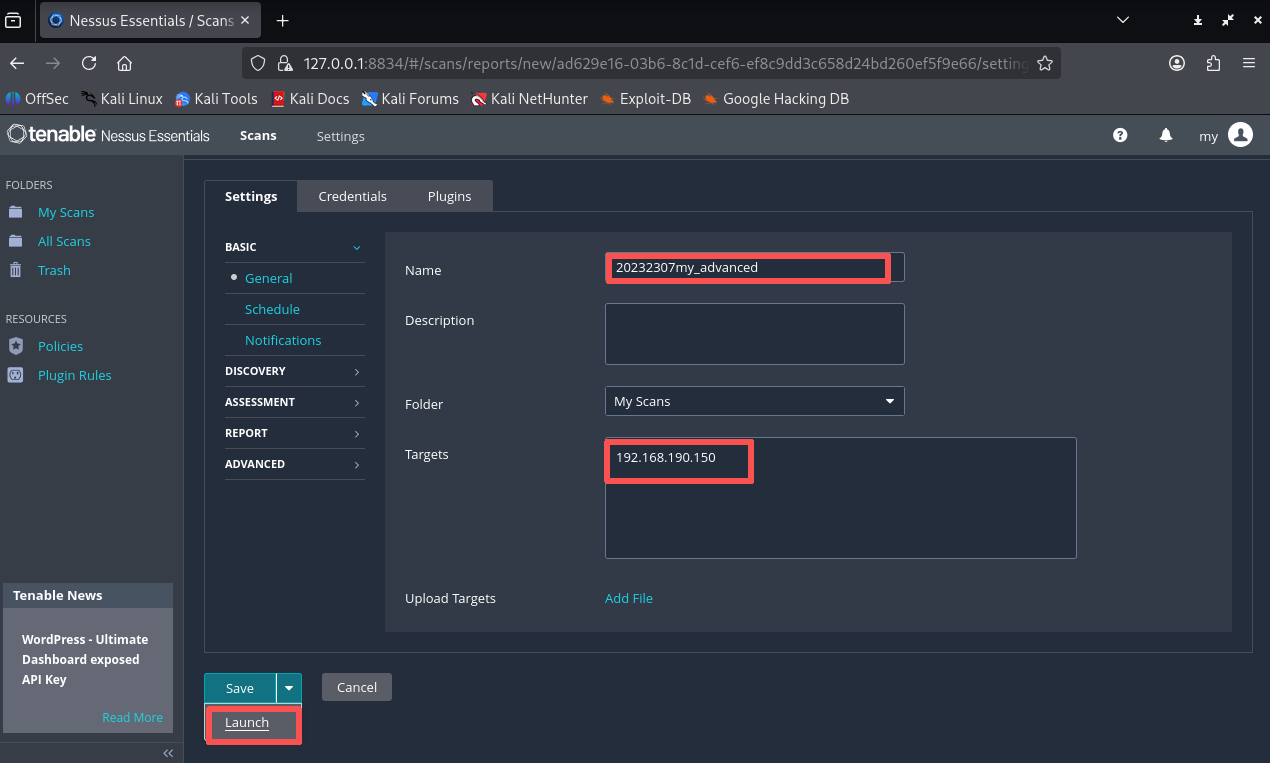Screen dimensions: 1270x763
Task: Click the Tenable Nessus Essentials logo
Action: [x=108, y=135]
